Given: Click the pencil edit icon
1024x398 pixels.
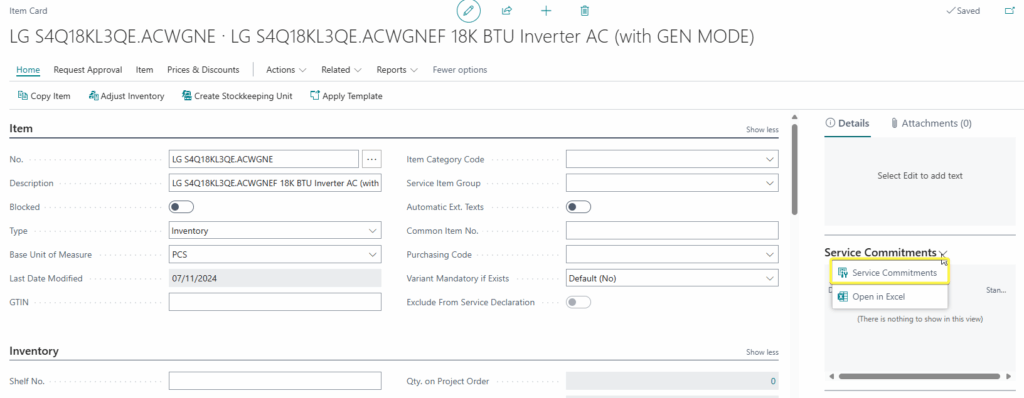Looking at the screenshot, I should [468, 11].
